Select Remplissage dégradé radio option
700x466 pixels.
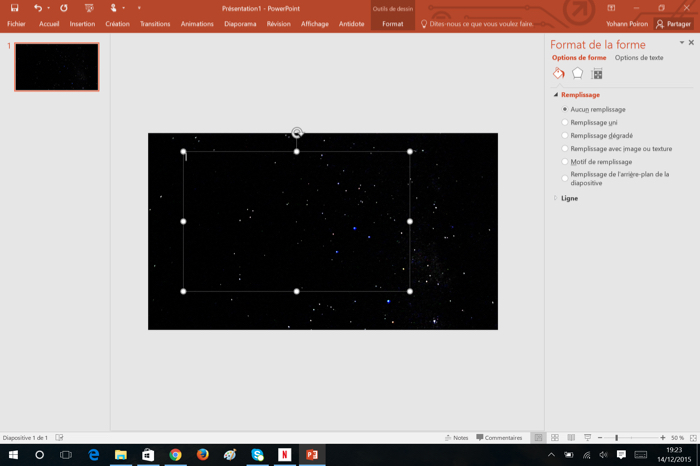click(565, 135)
